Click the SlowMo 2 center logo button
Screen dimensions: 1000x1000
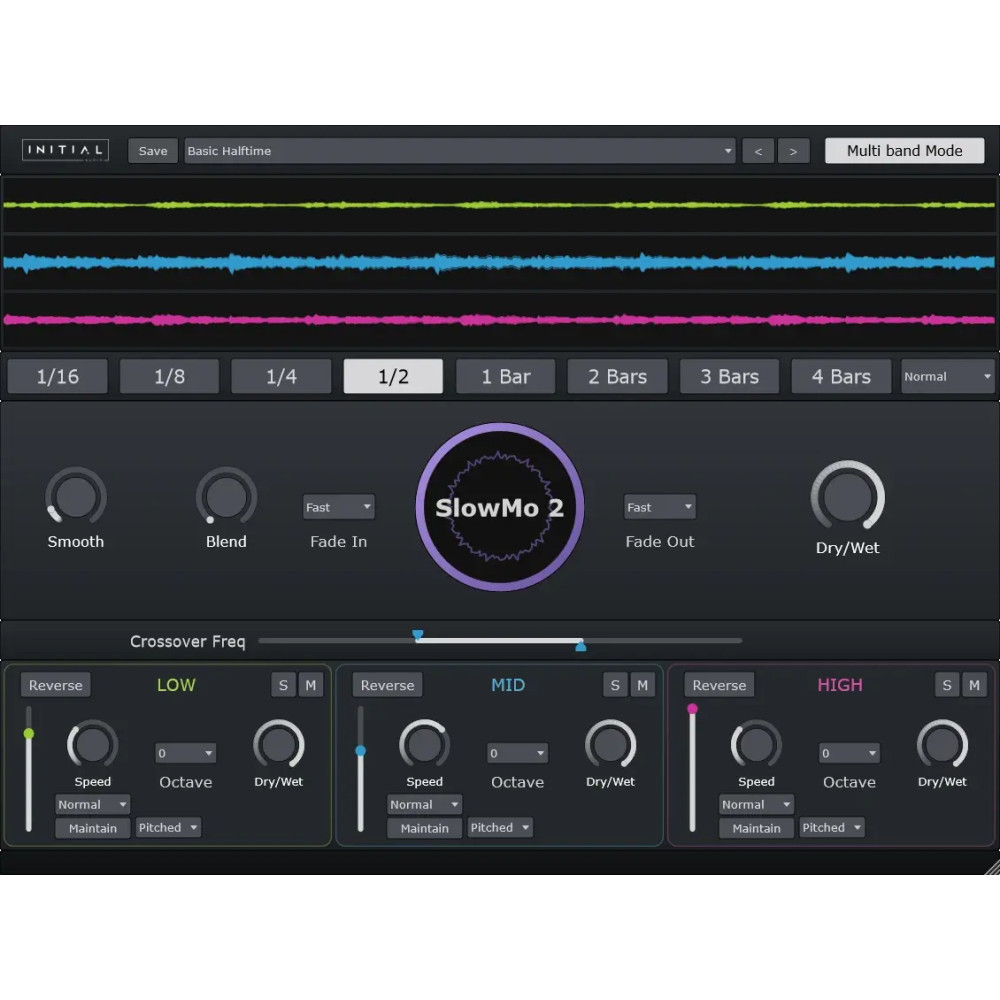[x=499, y=507]
